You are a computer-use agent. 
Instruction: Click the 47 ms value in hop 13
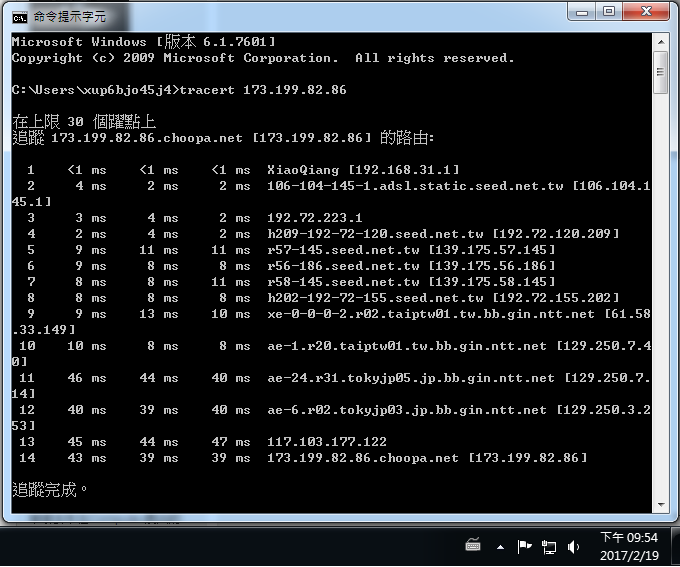231,442
